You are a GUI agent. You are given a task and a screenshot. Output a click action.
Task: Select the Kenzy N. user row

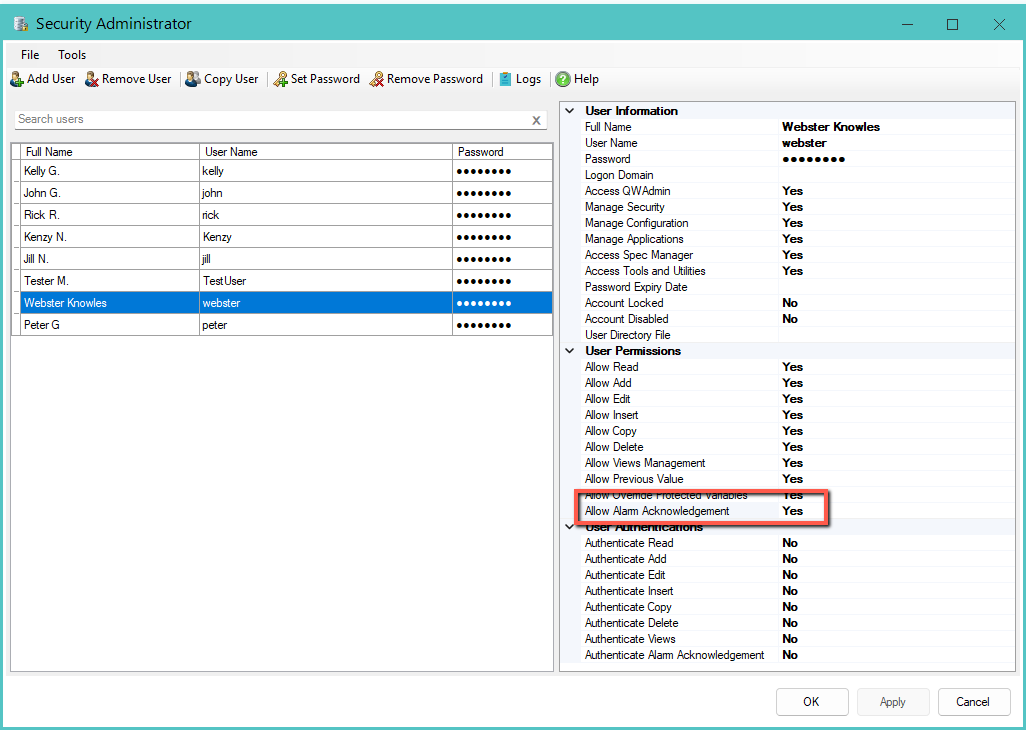(282, 237)
